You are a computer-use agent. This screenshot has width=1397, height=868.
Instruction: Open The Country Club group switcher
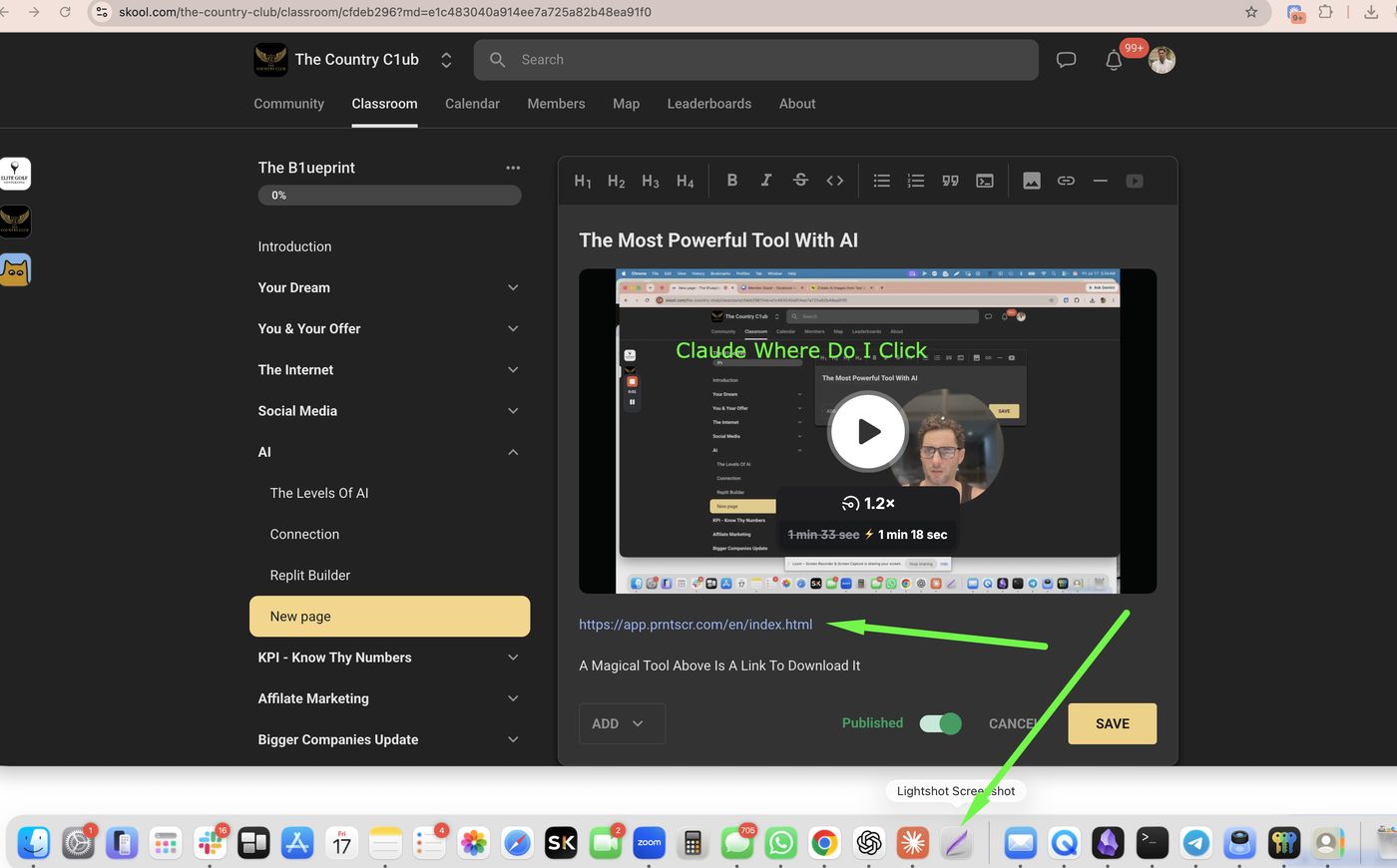point(446,60)
